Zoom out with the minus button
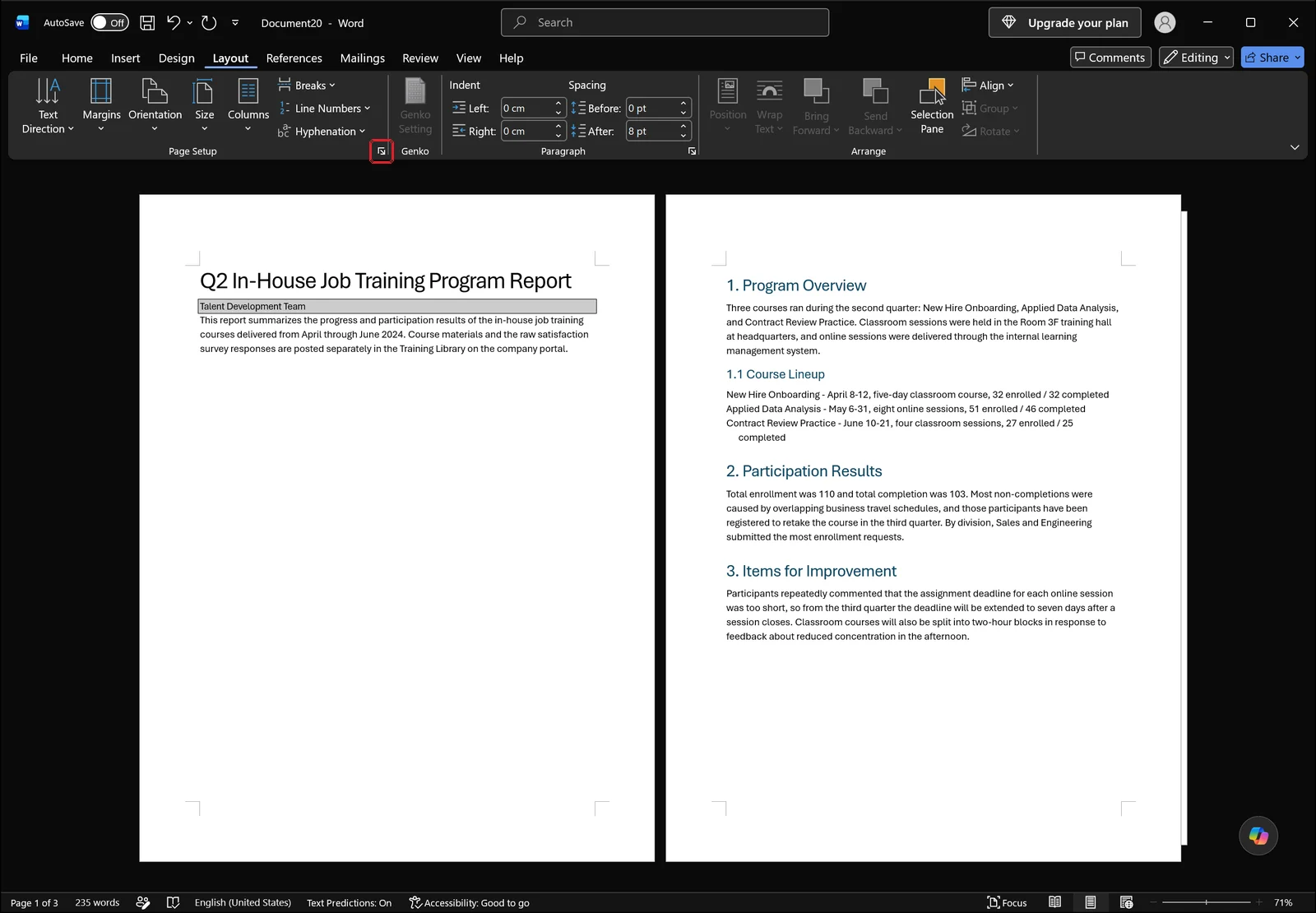 pyautogui.click(x=1153, y=902)
